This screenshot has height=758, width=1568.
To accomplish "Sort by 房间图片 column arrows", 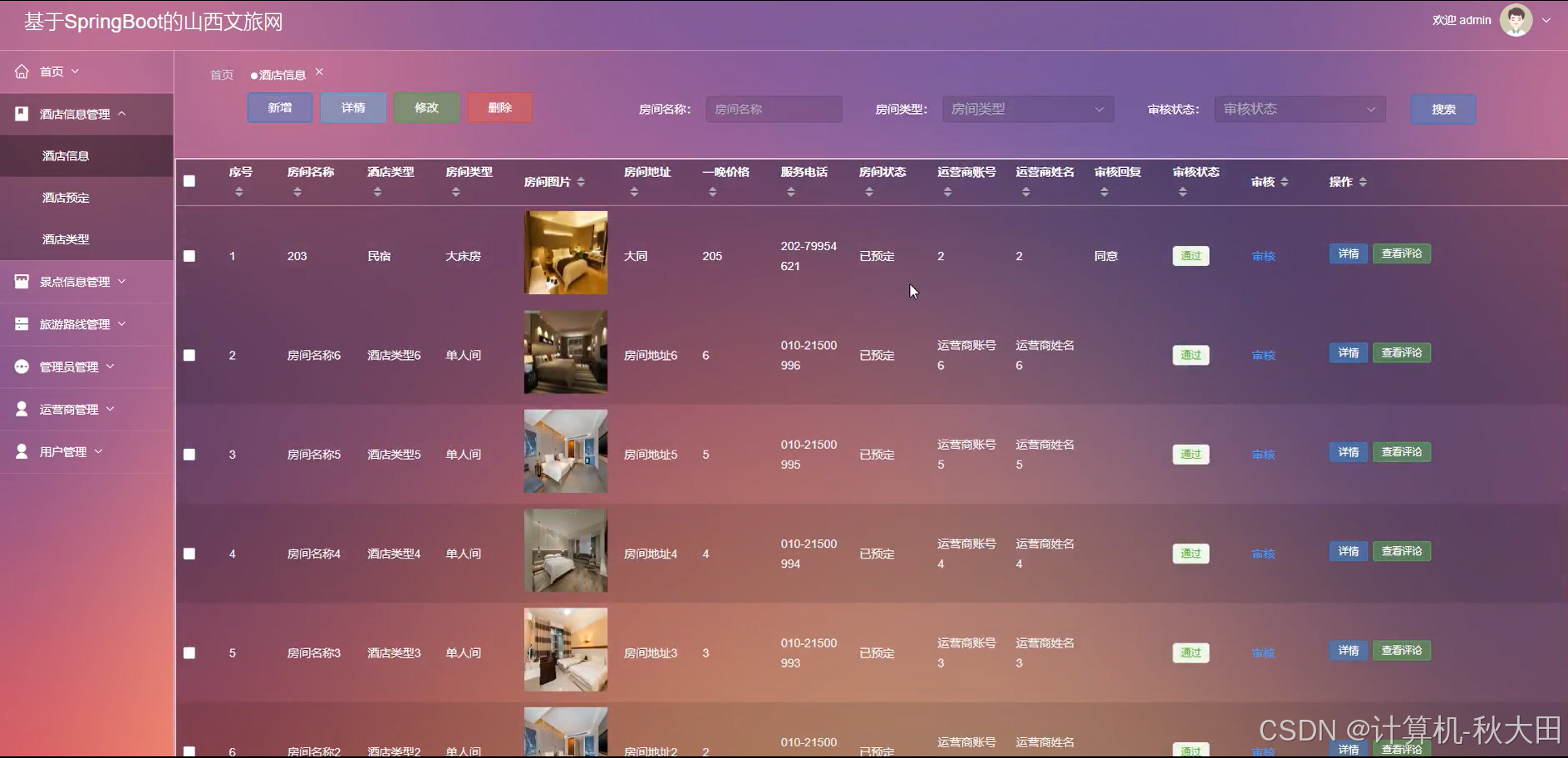I will [581, 182].
